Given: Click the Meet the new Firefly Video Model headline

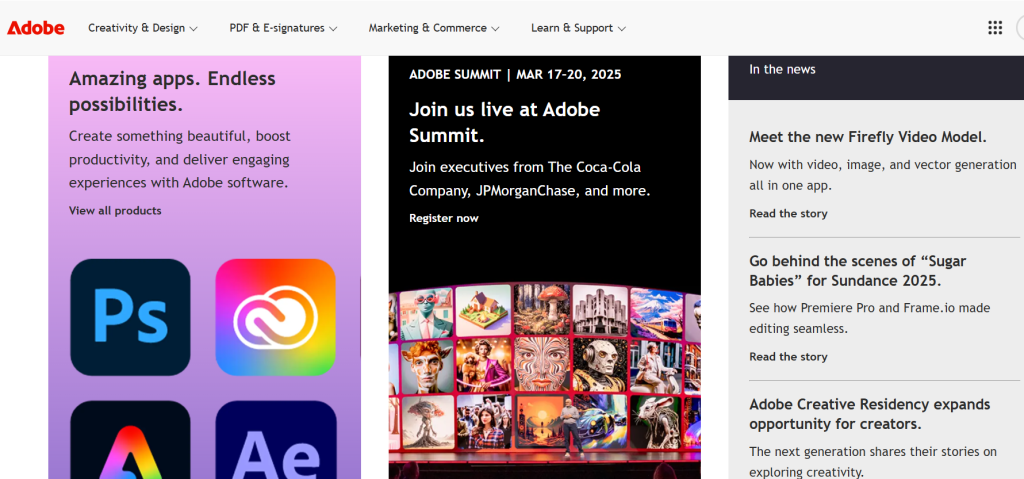Looking at the screenshot, I should point(868,137).
